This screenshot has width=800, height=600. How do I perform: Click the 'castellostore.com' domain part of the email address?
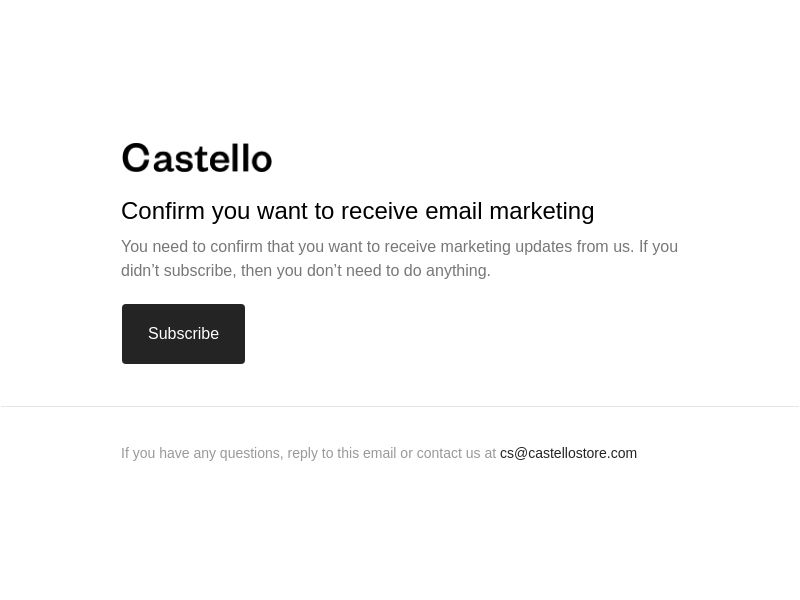(x=583, y=453)
